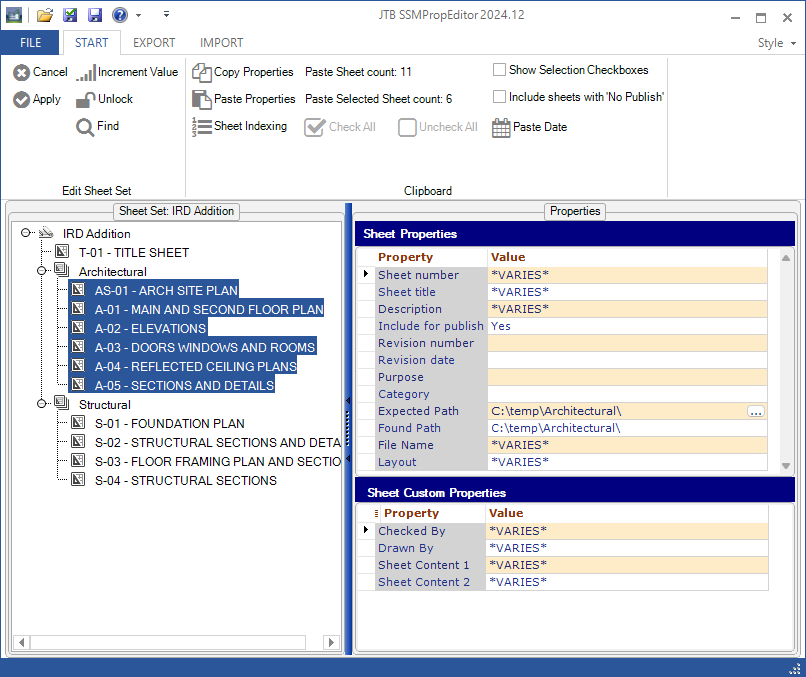Click the save icon in title bar
The image size is (806, 677).
click(x=95, y=15)
